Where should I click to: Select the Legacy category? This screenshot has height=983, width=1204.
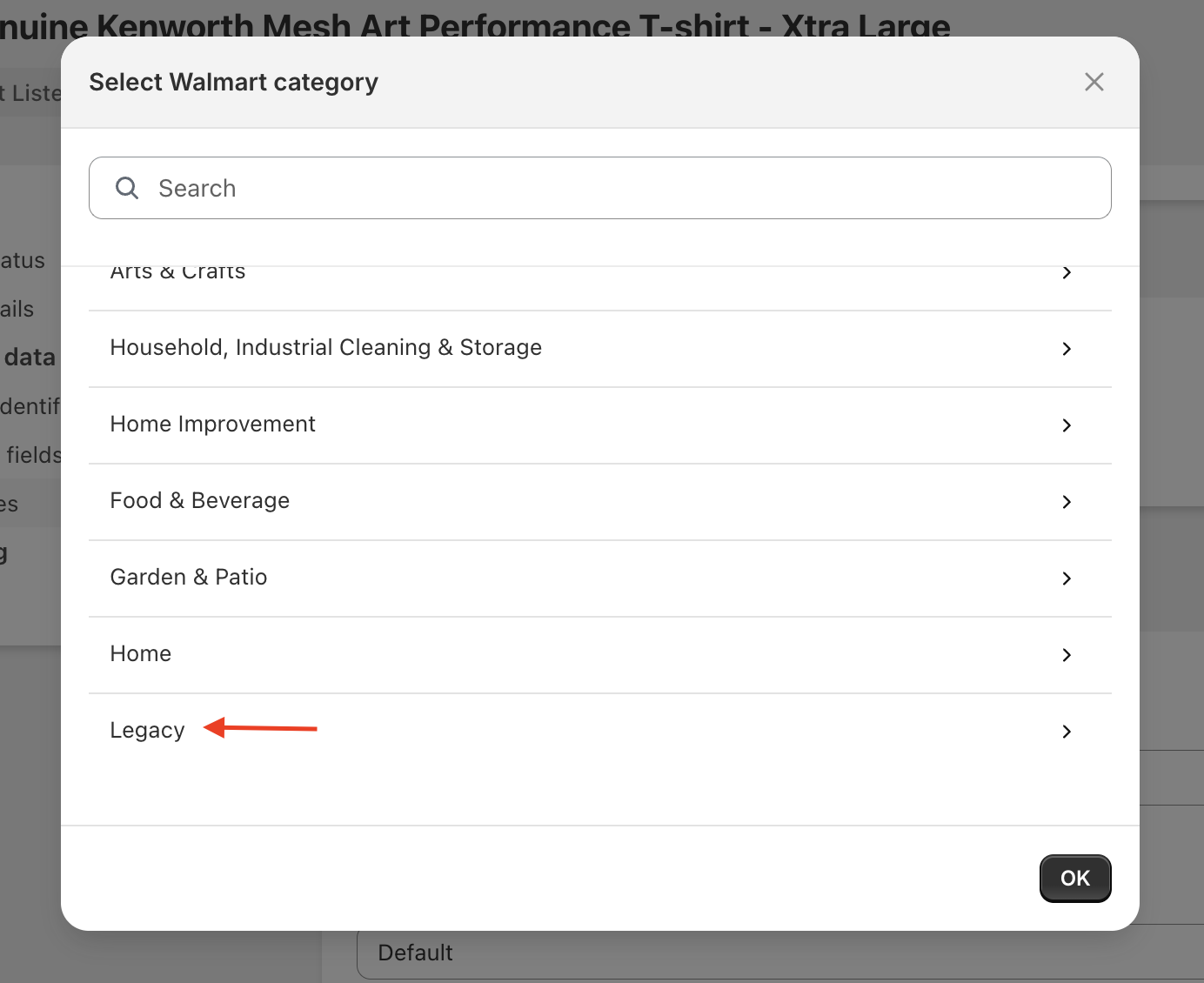(x=600, y=732)
